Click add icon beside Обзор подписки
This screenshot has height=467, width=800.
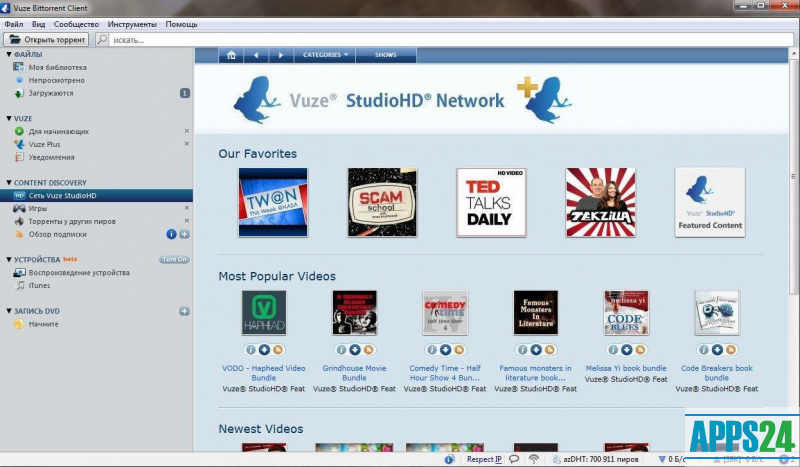(x=185, y=234)
